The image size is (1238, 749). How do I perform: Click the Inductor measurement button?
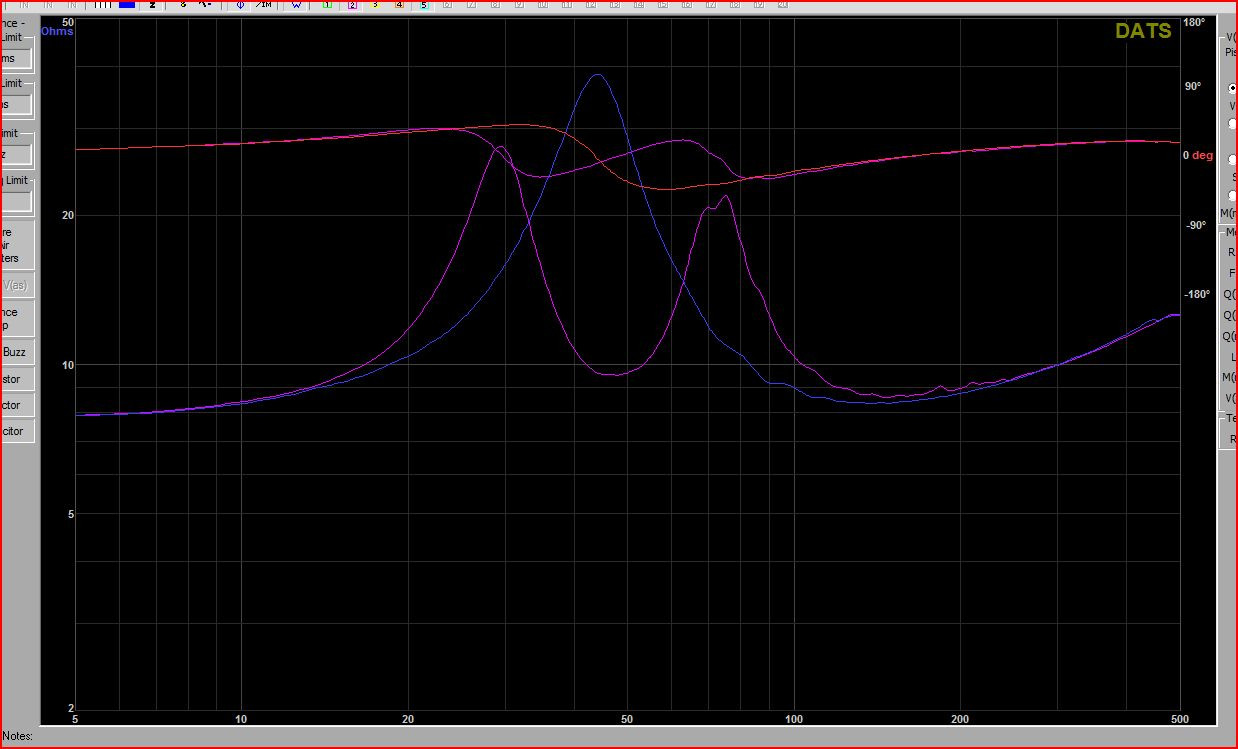point(16,405)
